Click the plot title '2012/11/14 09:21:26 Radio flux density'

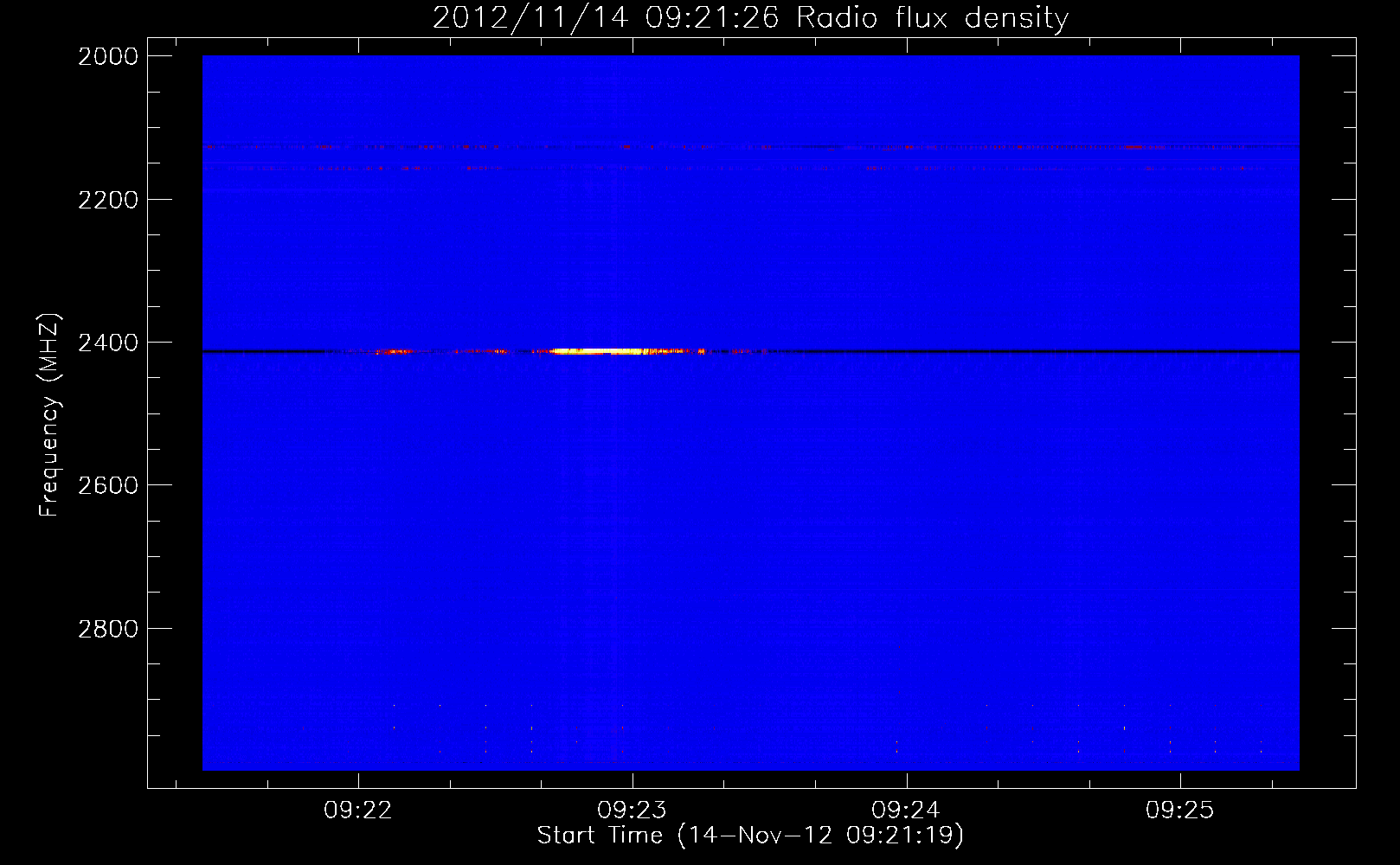[x=750, y=17]
